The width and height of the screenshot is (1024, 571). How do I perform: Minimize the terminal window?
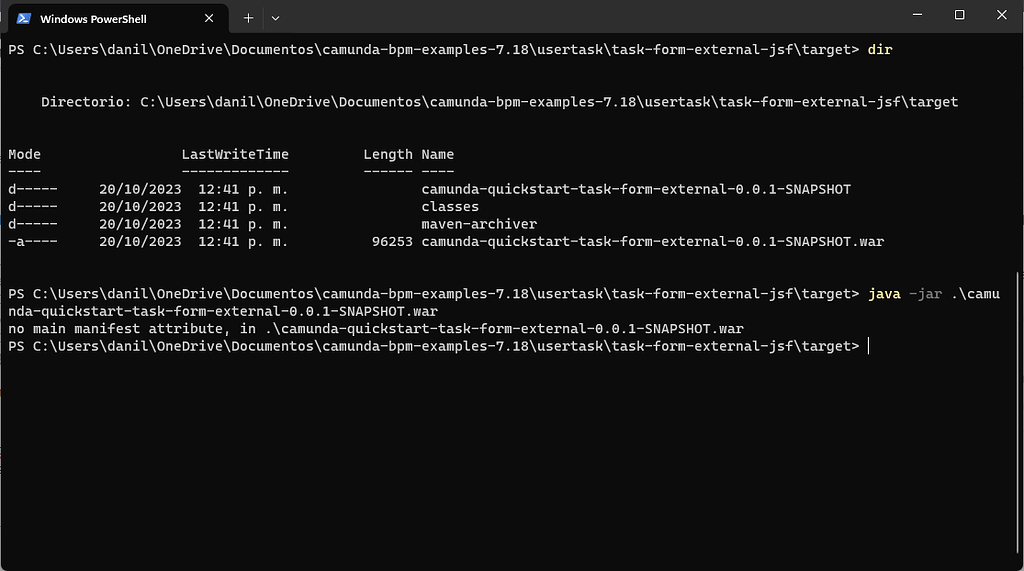click(x=918, y=14)
